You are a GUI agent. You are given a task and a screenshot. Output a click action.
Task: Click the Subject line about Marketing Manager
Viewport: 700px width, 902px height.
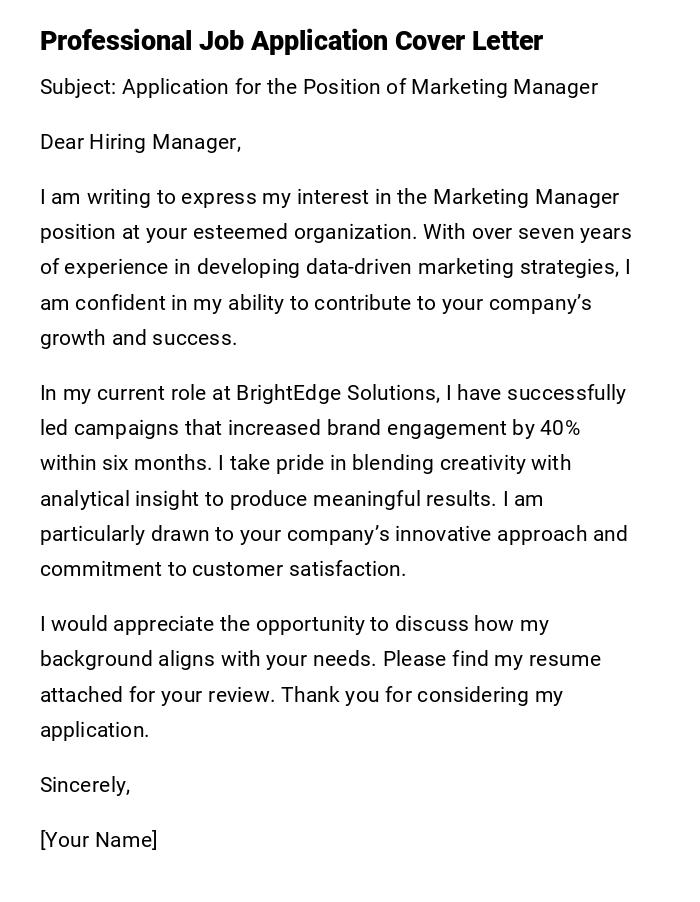point(319,87)
